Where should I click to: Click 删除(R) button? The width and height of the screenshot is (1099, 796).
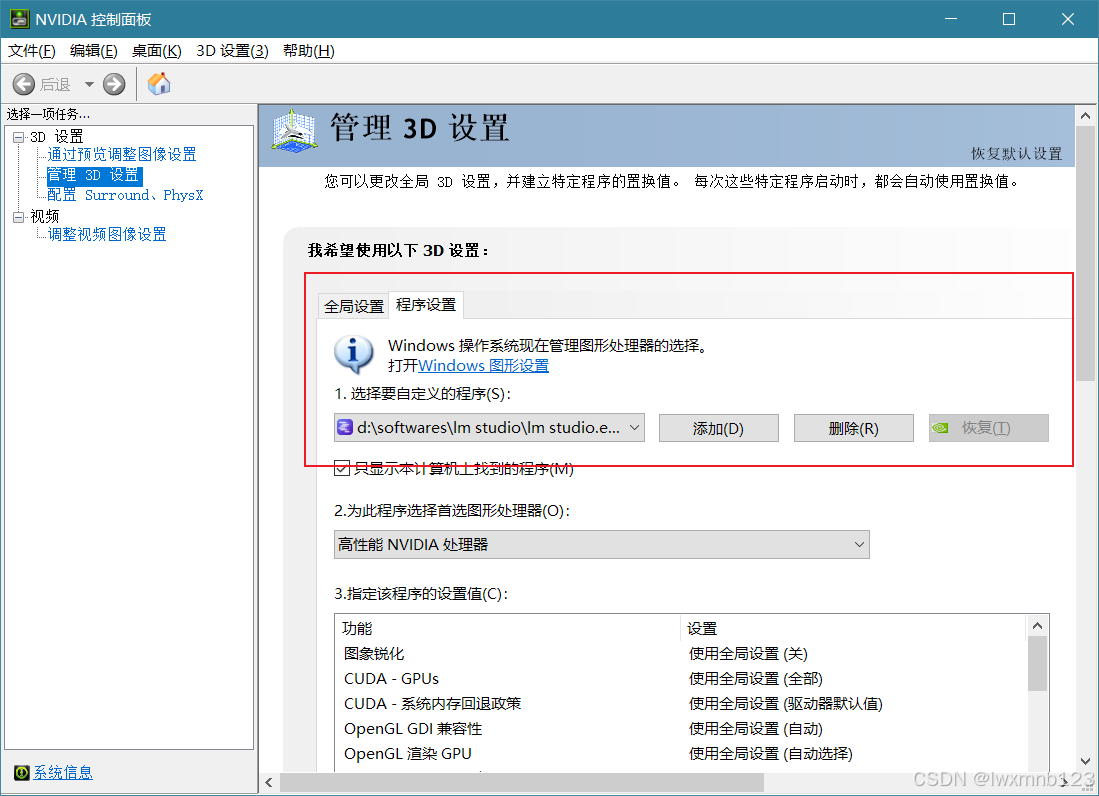(853, 428)
